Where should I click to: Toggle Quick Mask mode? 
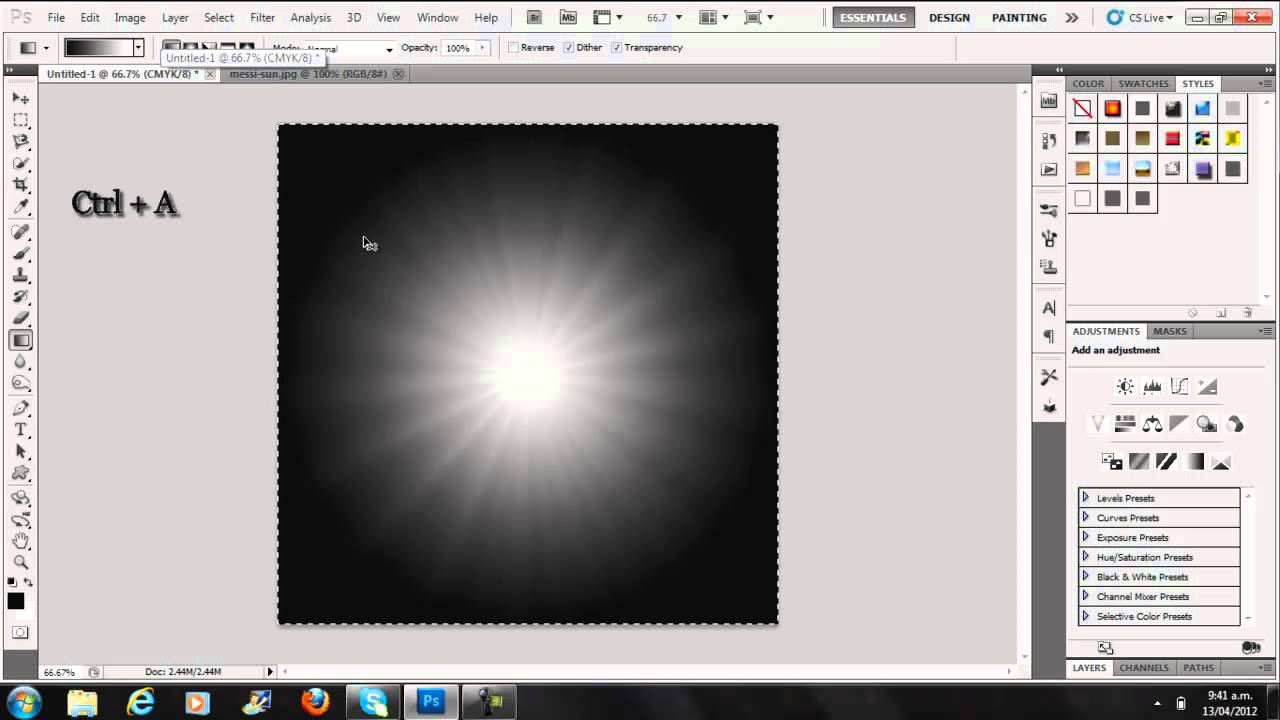[20, 632]
